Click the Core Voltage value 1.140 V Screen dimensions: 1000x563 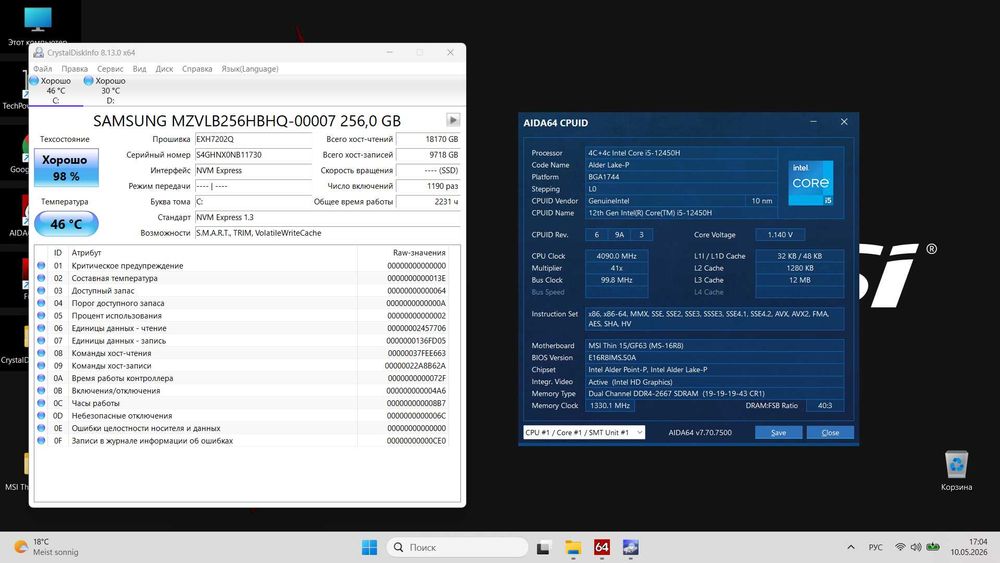click(780, 235)
